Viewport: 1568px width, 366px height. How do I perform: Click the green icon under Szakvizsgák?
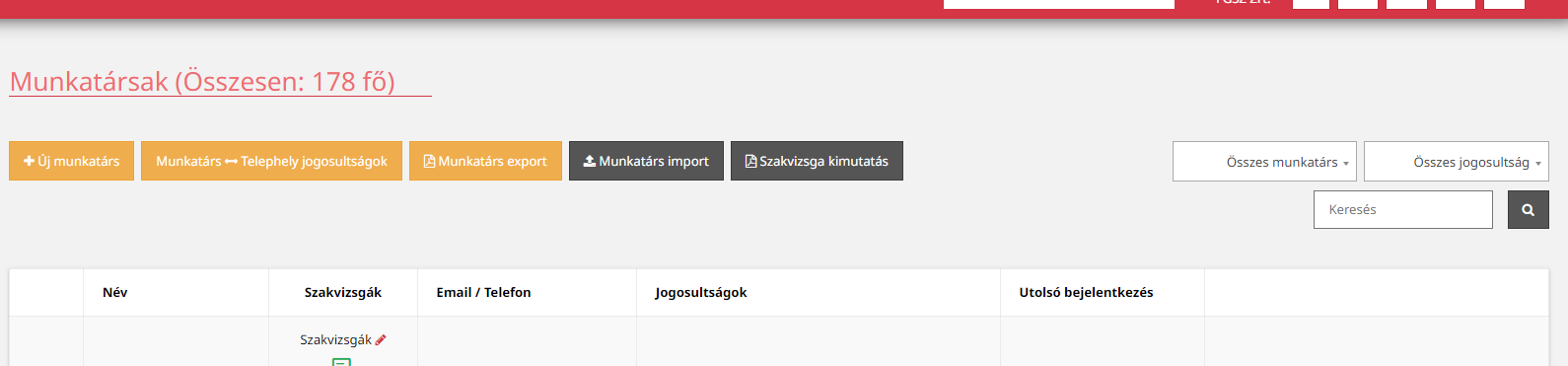click(x=341, y=362)
